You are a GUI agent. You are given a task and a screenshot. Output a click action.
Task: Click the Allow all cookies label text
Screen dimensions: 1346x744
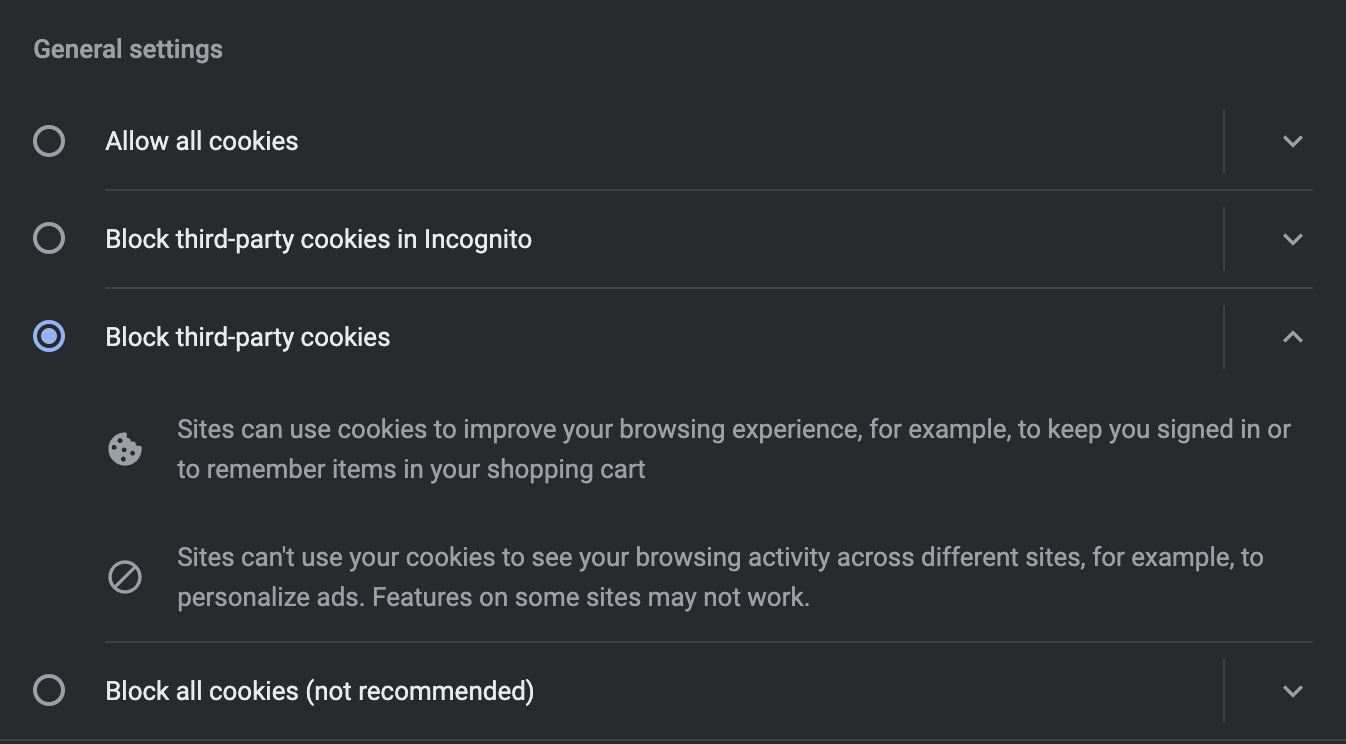tap(201, 141)
